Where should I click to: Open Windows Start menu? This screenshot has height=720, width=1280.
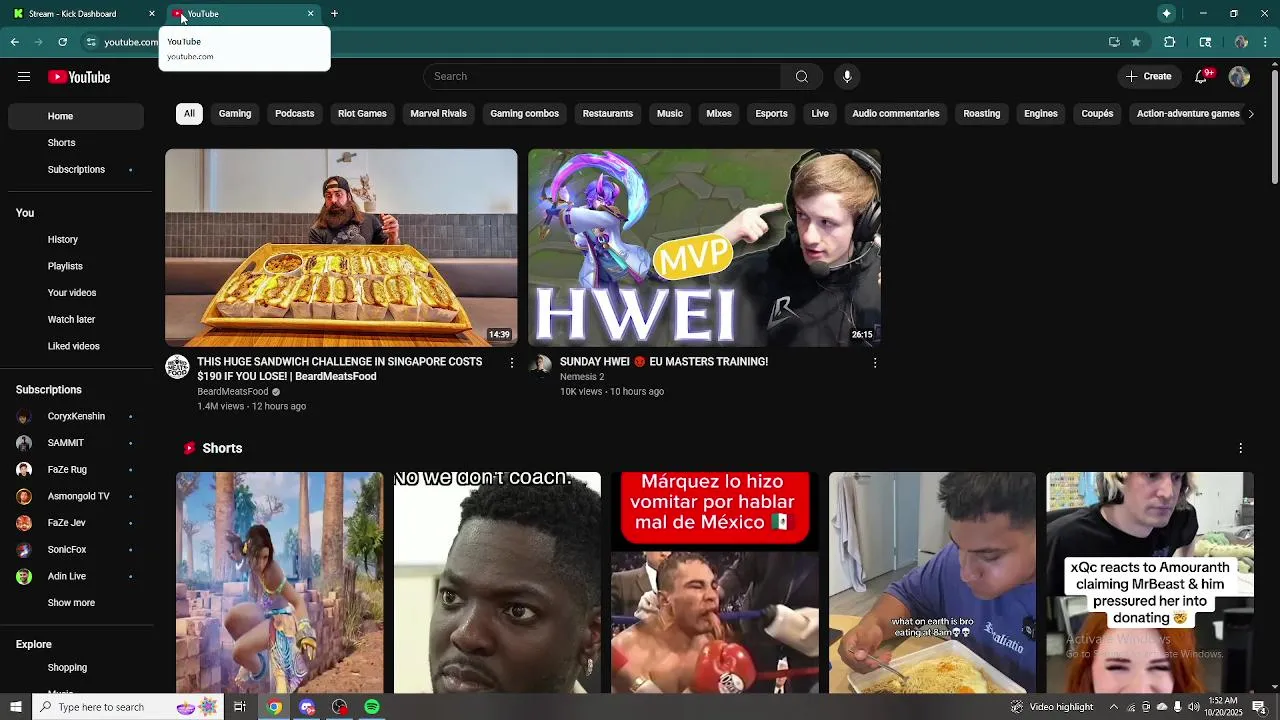(x=16, y=707)
